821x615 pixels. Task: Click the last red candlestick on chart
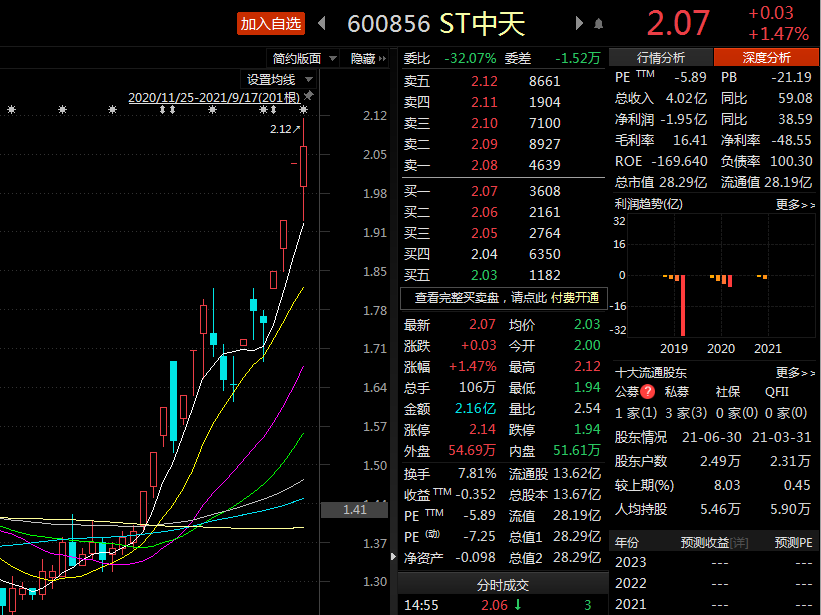pos(303,166)
